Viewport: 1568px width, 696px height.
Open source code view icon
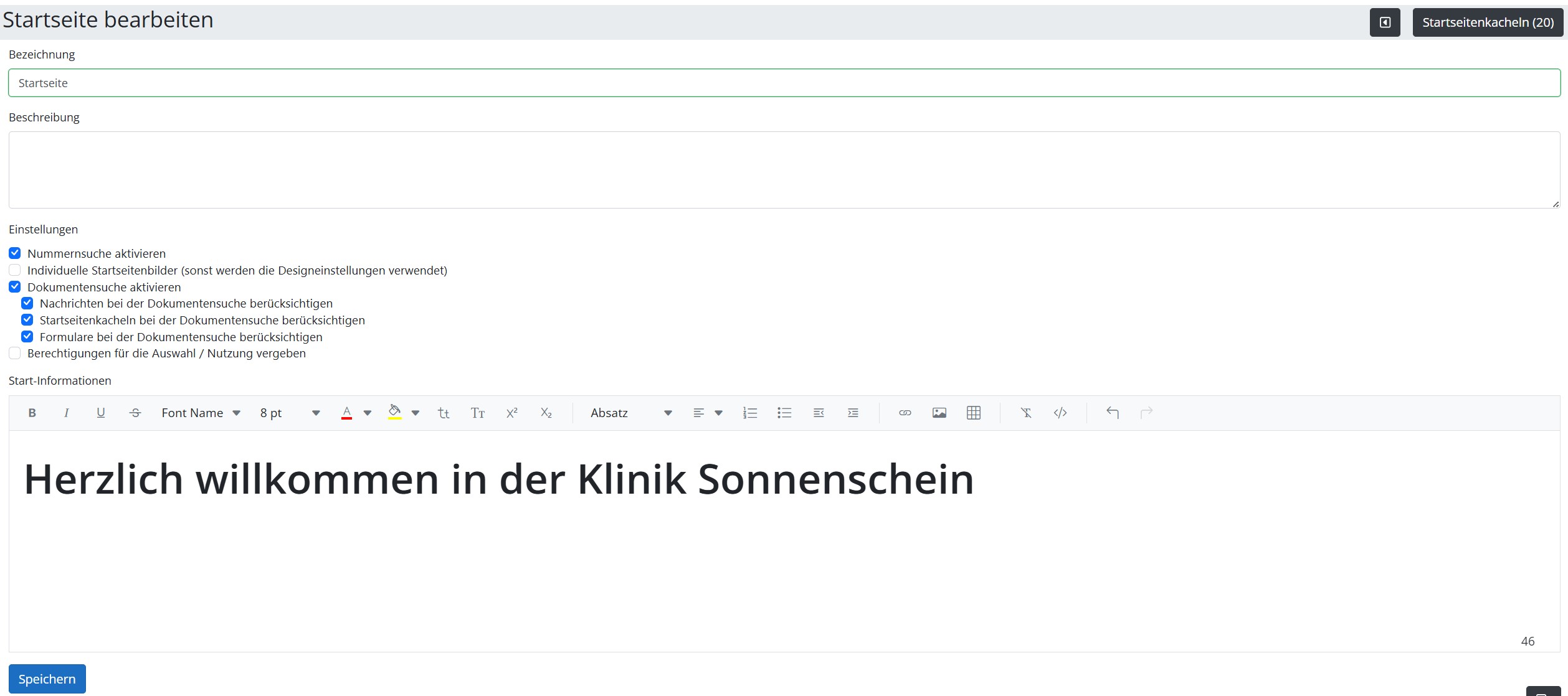1060,413
